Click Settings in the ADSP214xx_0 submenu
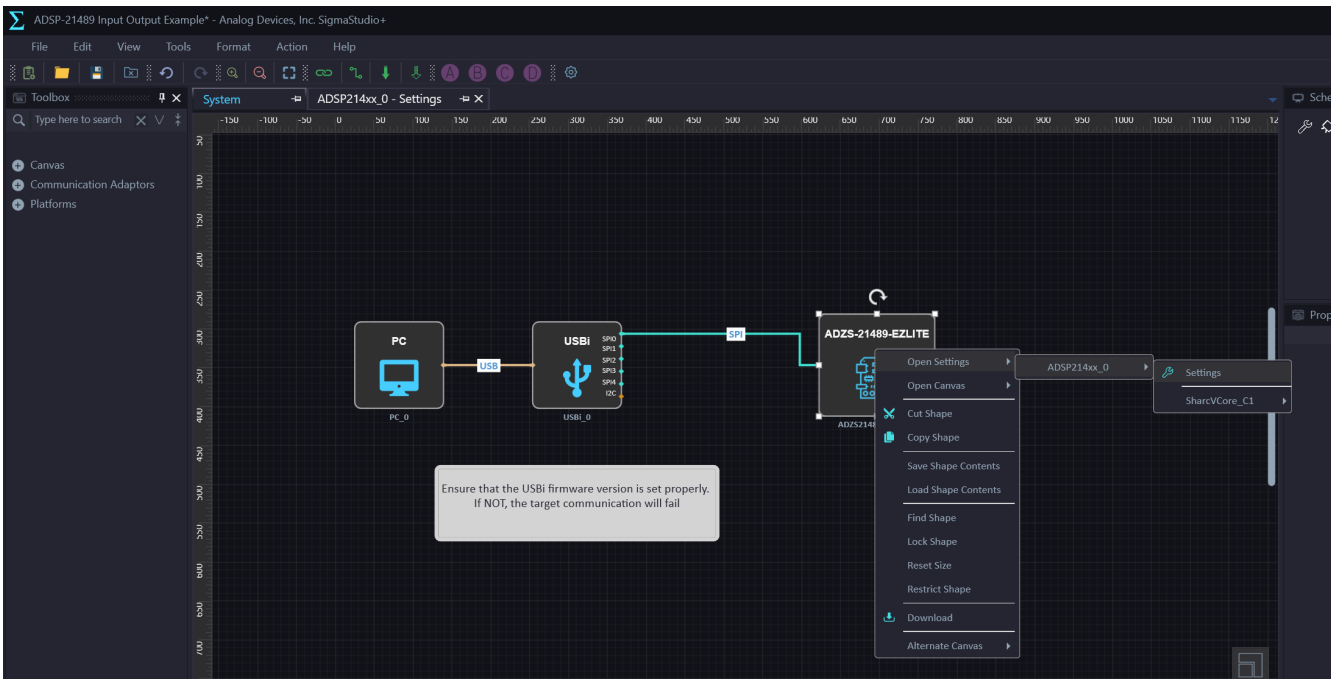1339x690 pixels. tap(1223, 373)
